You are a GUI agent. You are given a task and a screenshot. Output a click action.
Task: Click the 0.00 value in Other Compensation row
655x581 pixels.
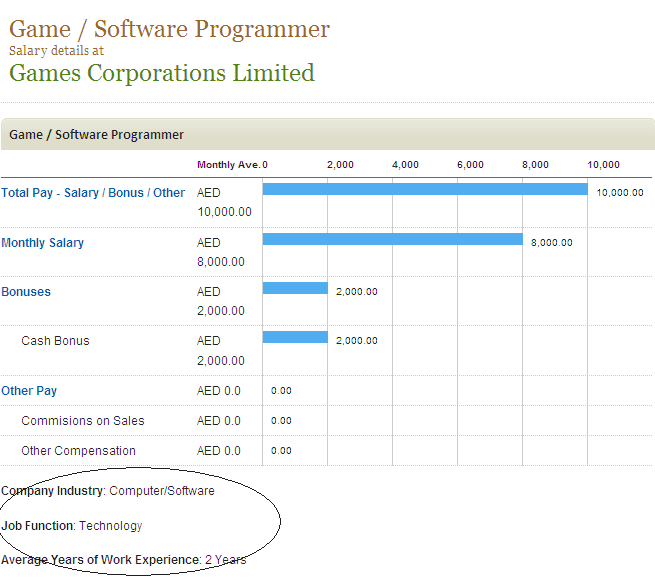(281, 451)
